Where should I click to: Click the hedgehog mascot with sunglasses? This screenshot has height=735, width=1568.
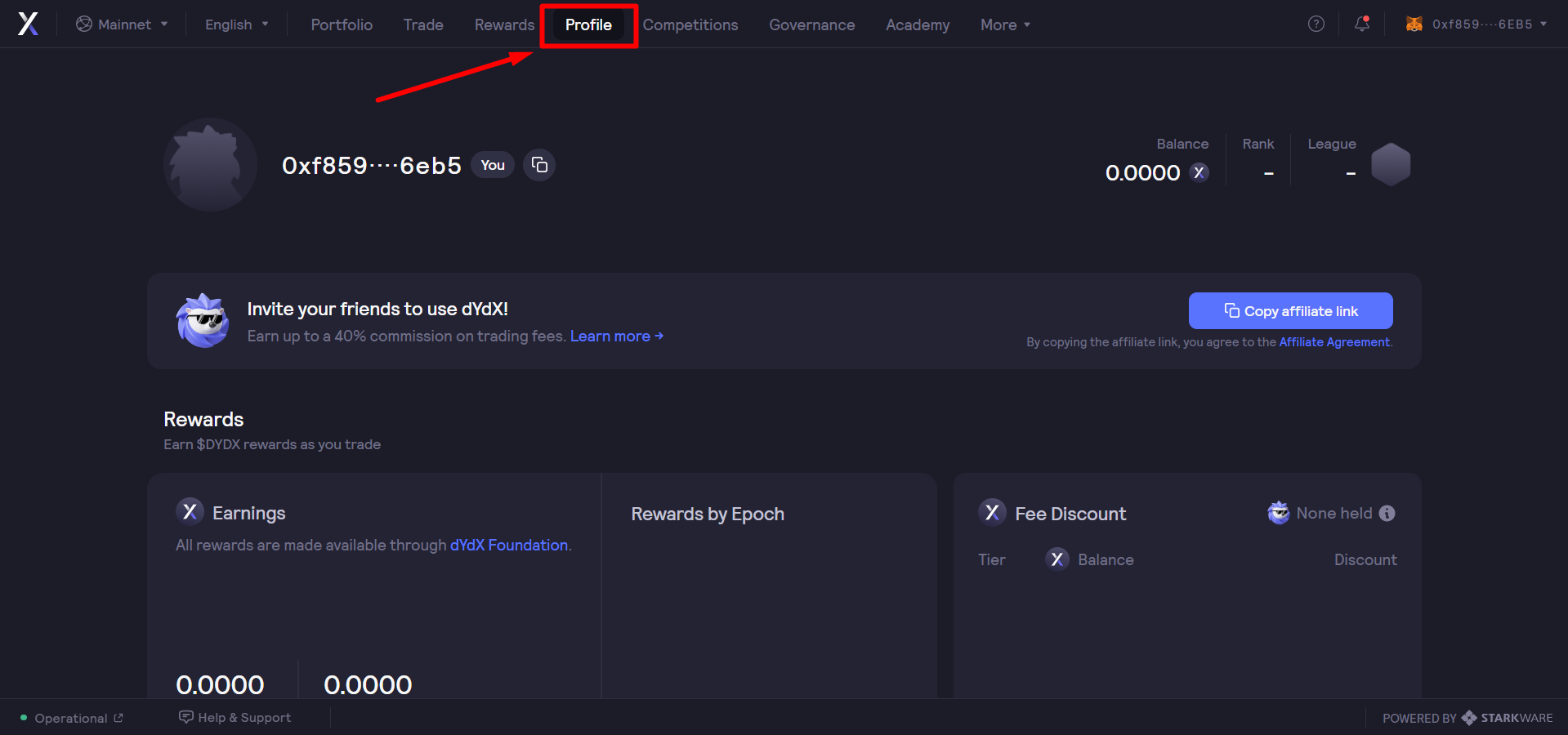point(203,321)
